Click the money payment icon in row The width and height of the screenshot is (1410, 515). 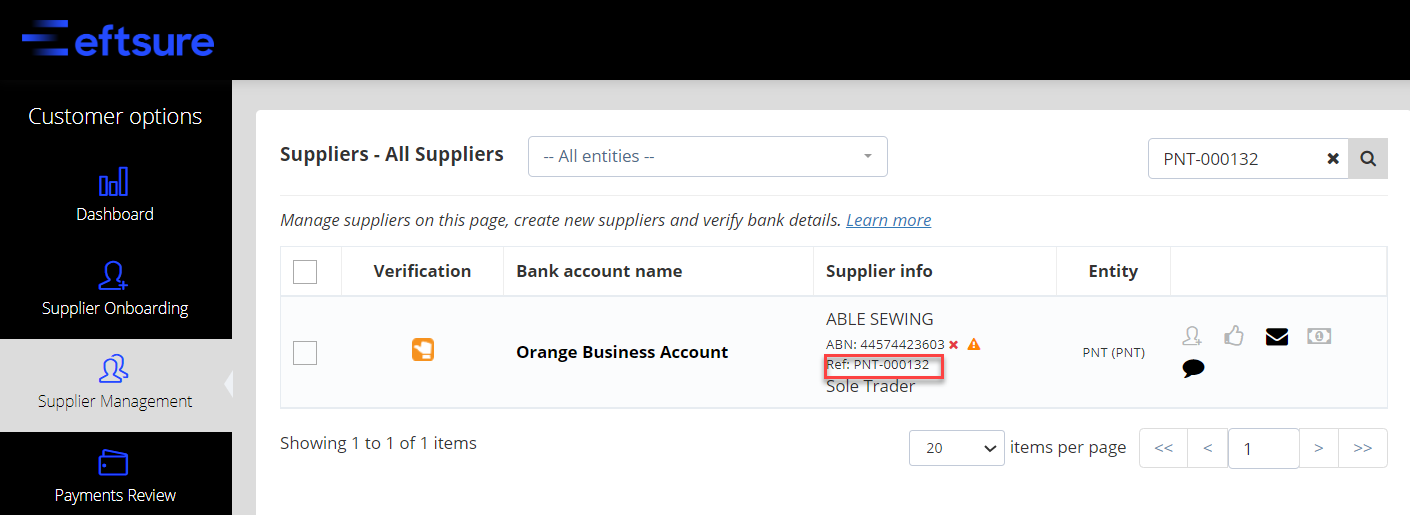(x=1319, y=336)
